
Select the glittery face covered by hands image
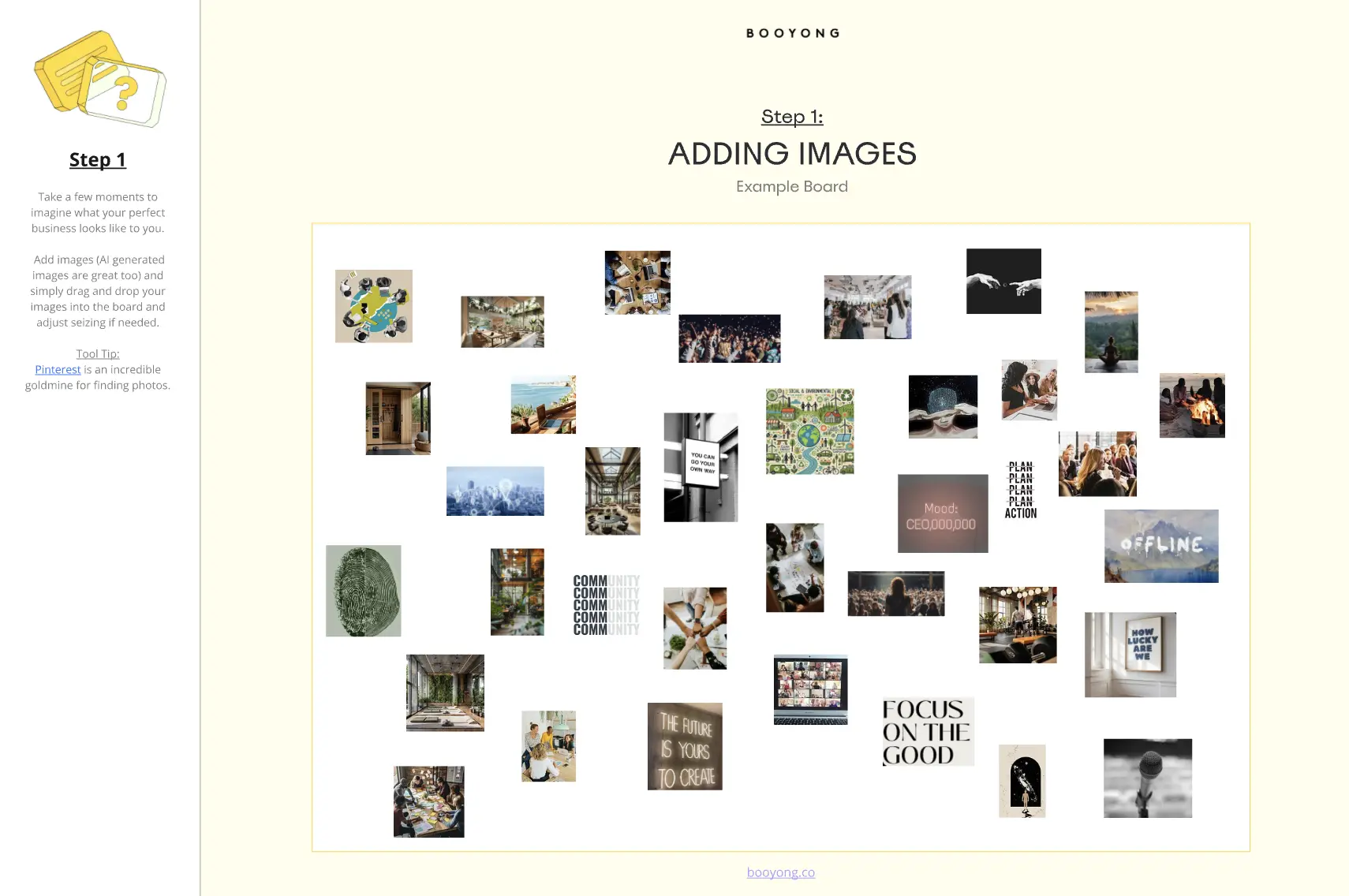pos(943,406)
